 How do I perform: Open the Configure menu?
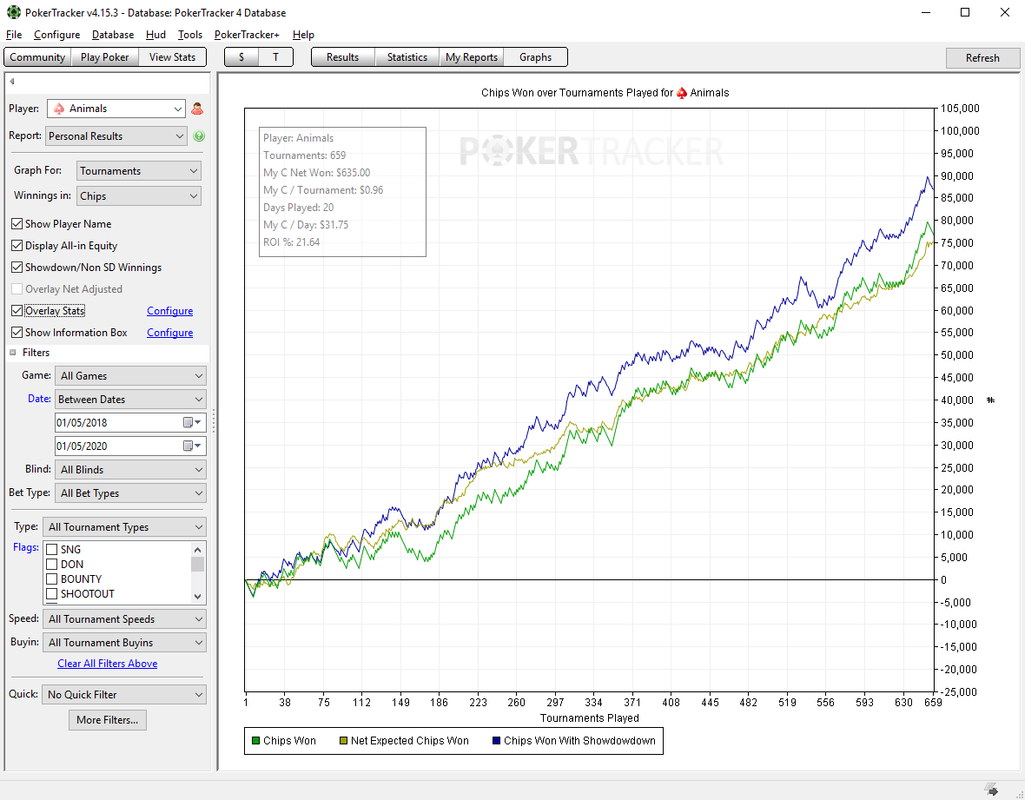coord(57,35)
